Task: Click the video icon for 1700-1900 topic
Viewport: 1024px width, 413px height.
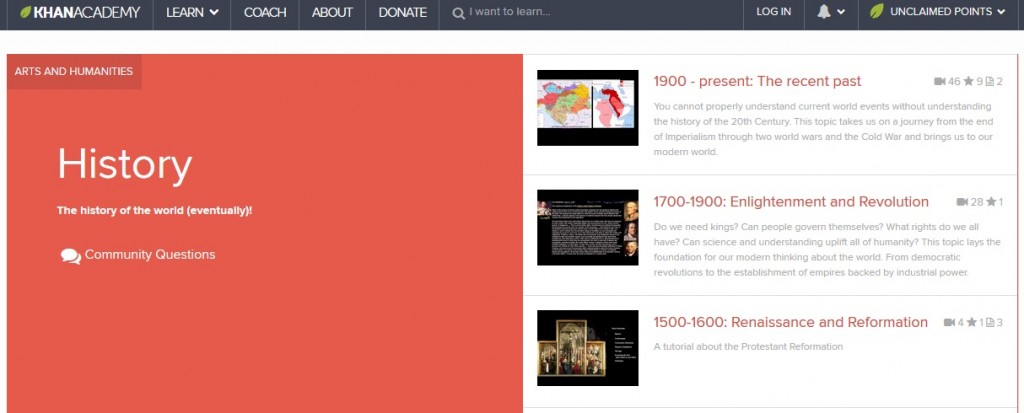Action: (x=962, y=202)
